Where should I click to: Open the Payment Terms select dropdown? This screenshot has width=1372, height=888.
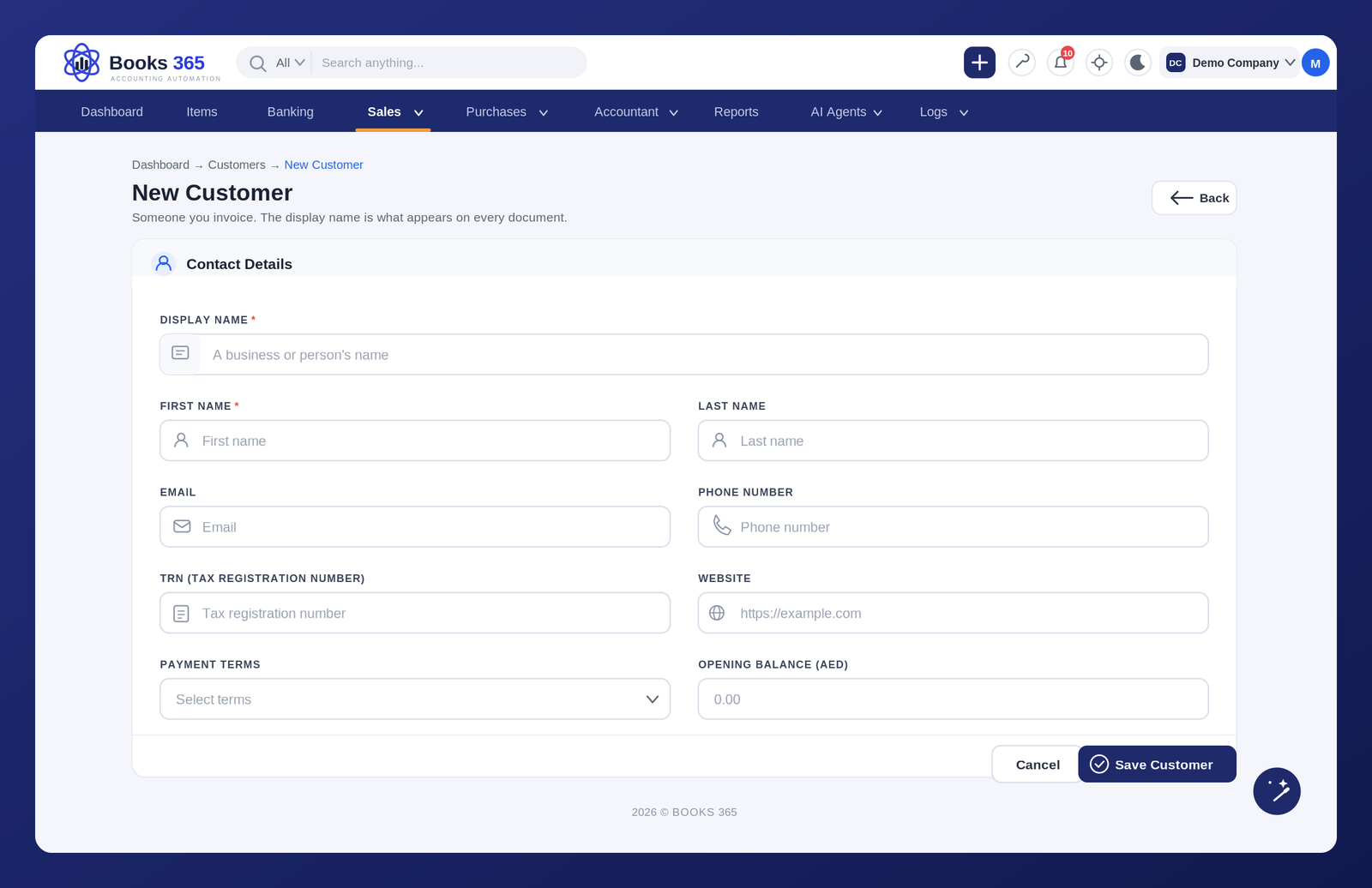point(415,699)
